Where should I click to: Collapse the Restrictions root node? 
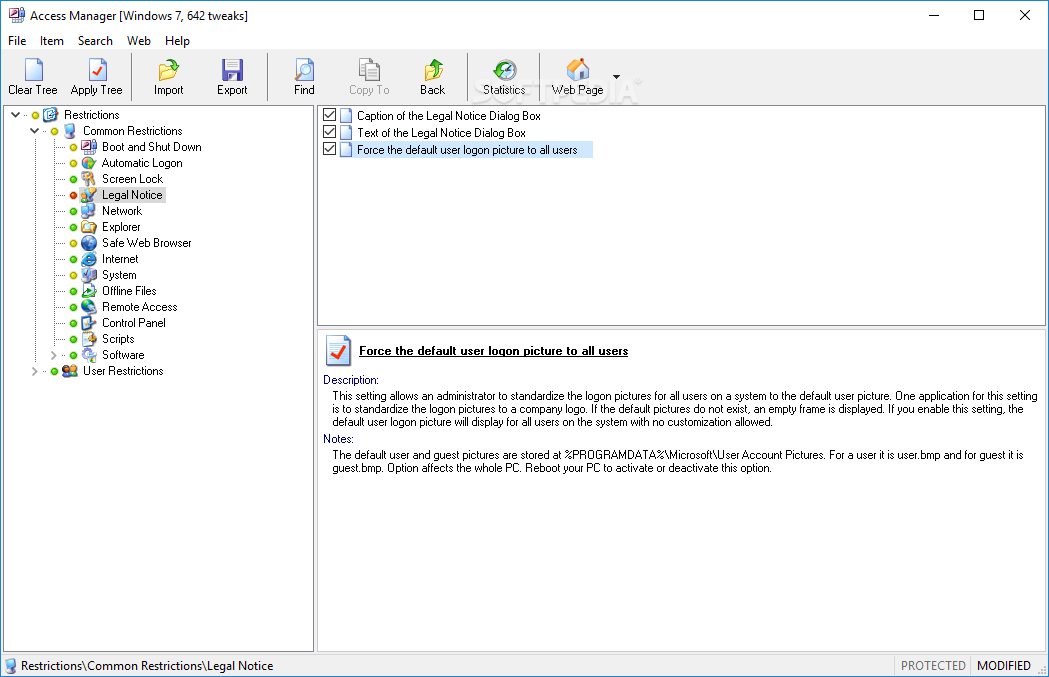point(15,115)
